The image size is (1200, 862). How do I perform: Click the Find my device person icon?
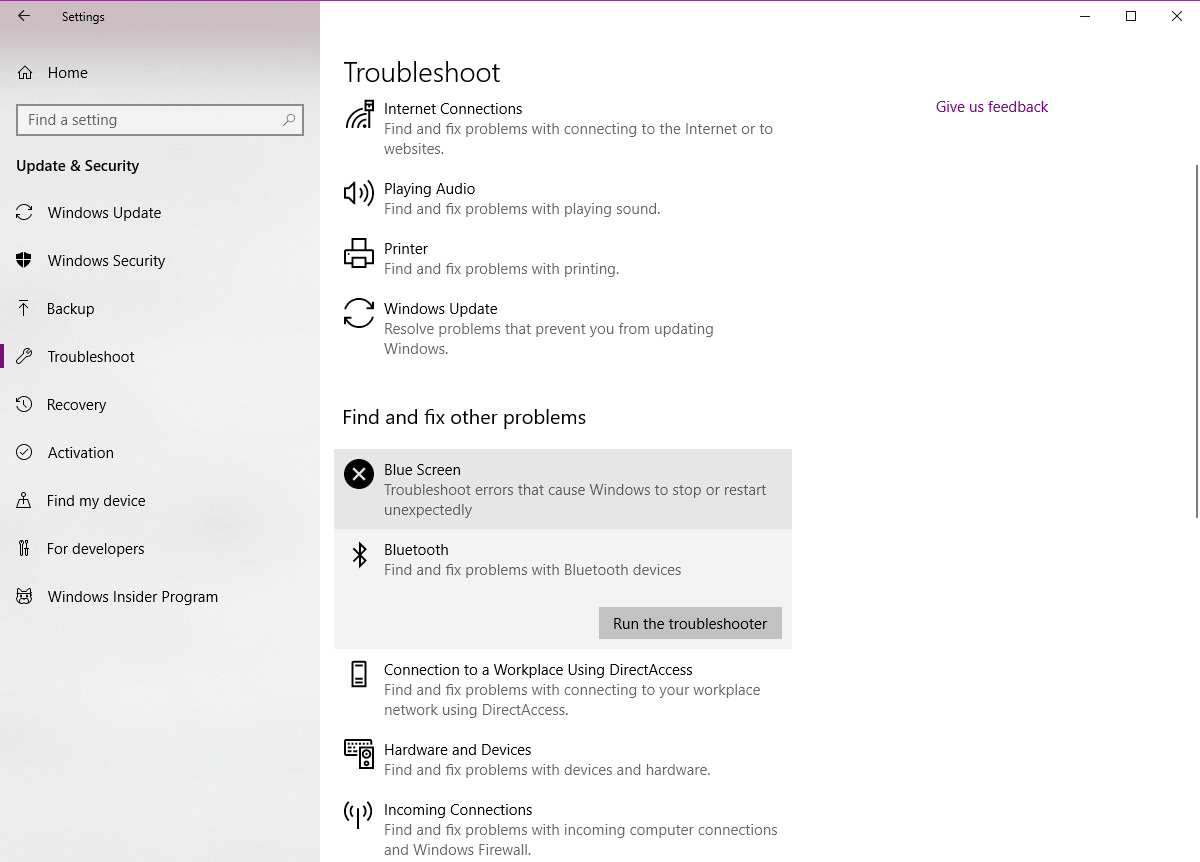[x=25, y=500]
